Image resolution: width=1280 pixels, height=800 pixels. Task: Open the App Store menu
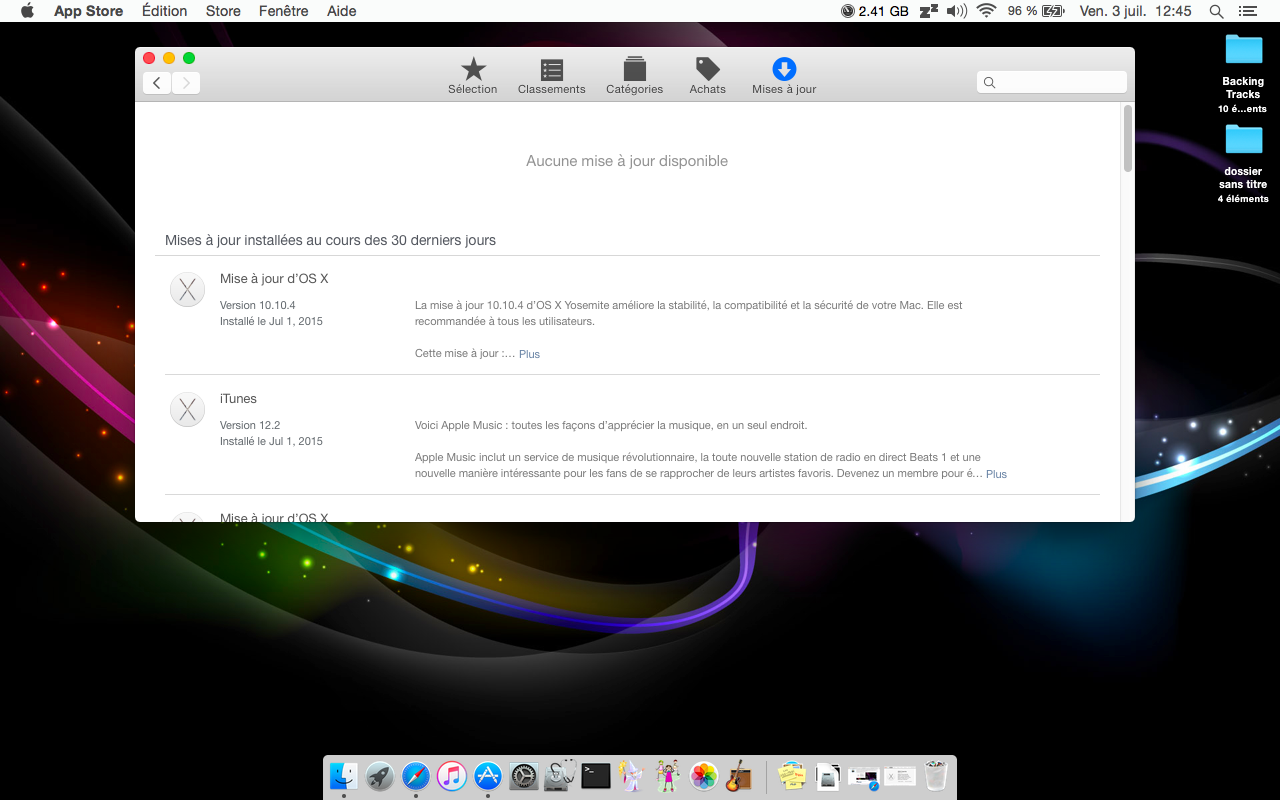pyautogui.click(x=88, y=11)
